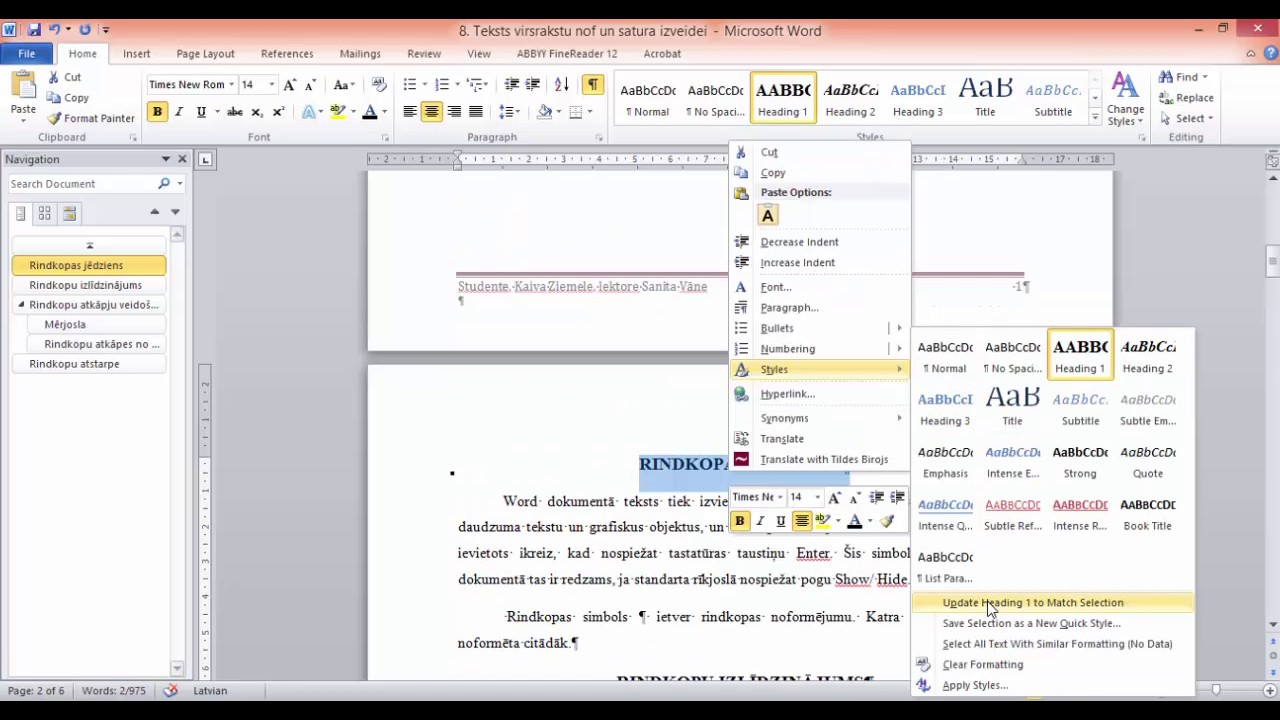Open the ribbon Font size dropdown
Viewport: 1280px width, 720px height.
[272, 85]
